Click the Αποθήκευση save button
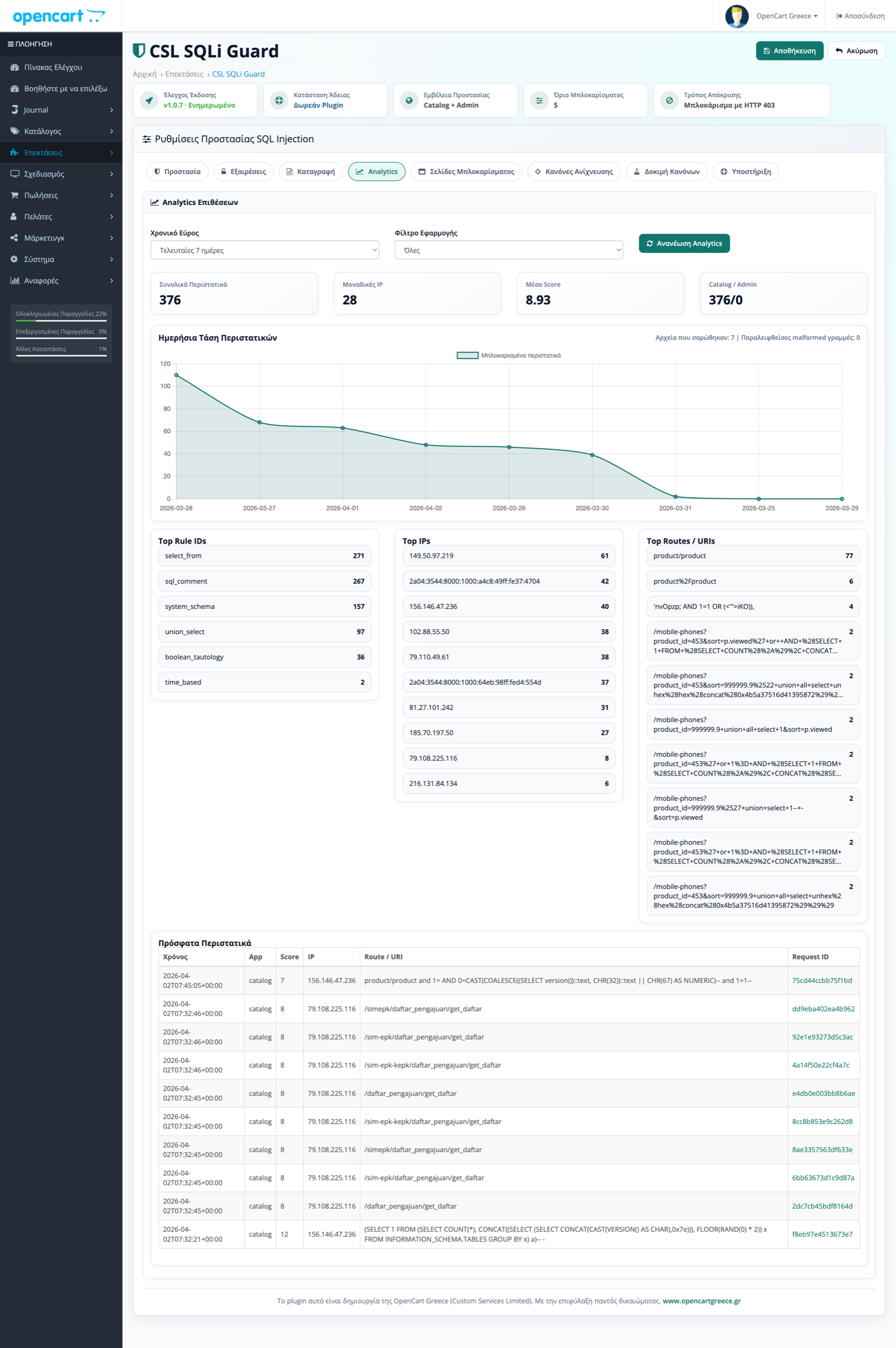The width and height of the screenshot is (896, 1348). click(790, 51)
